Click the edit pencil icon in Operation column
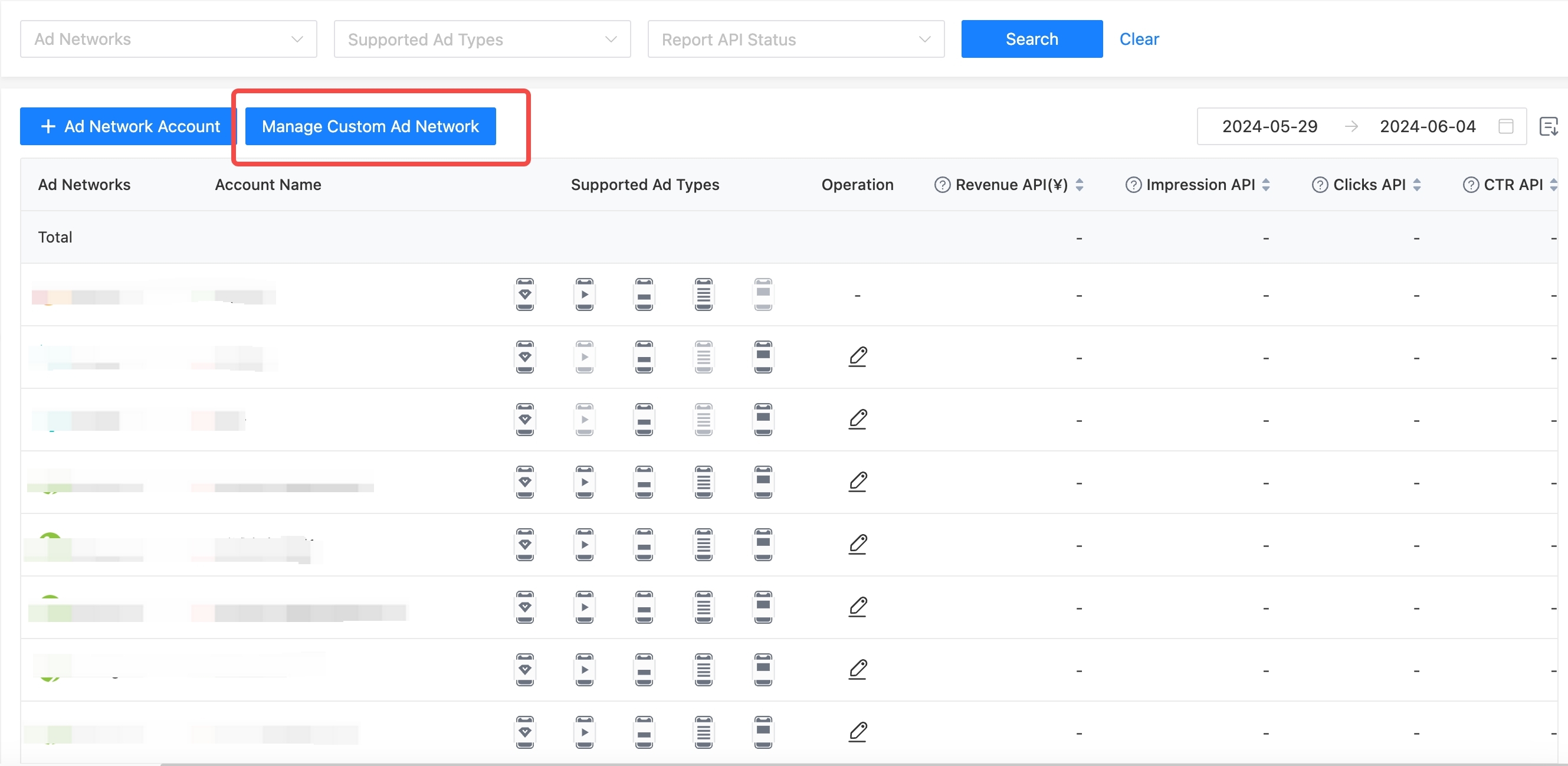The height and width of the screenshot is (766, 1568). click(x=858, y=357)
